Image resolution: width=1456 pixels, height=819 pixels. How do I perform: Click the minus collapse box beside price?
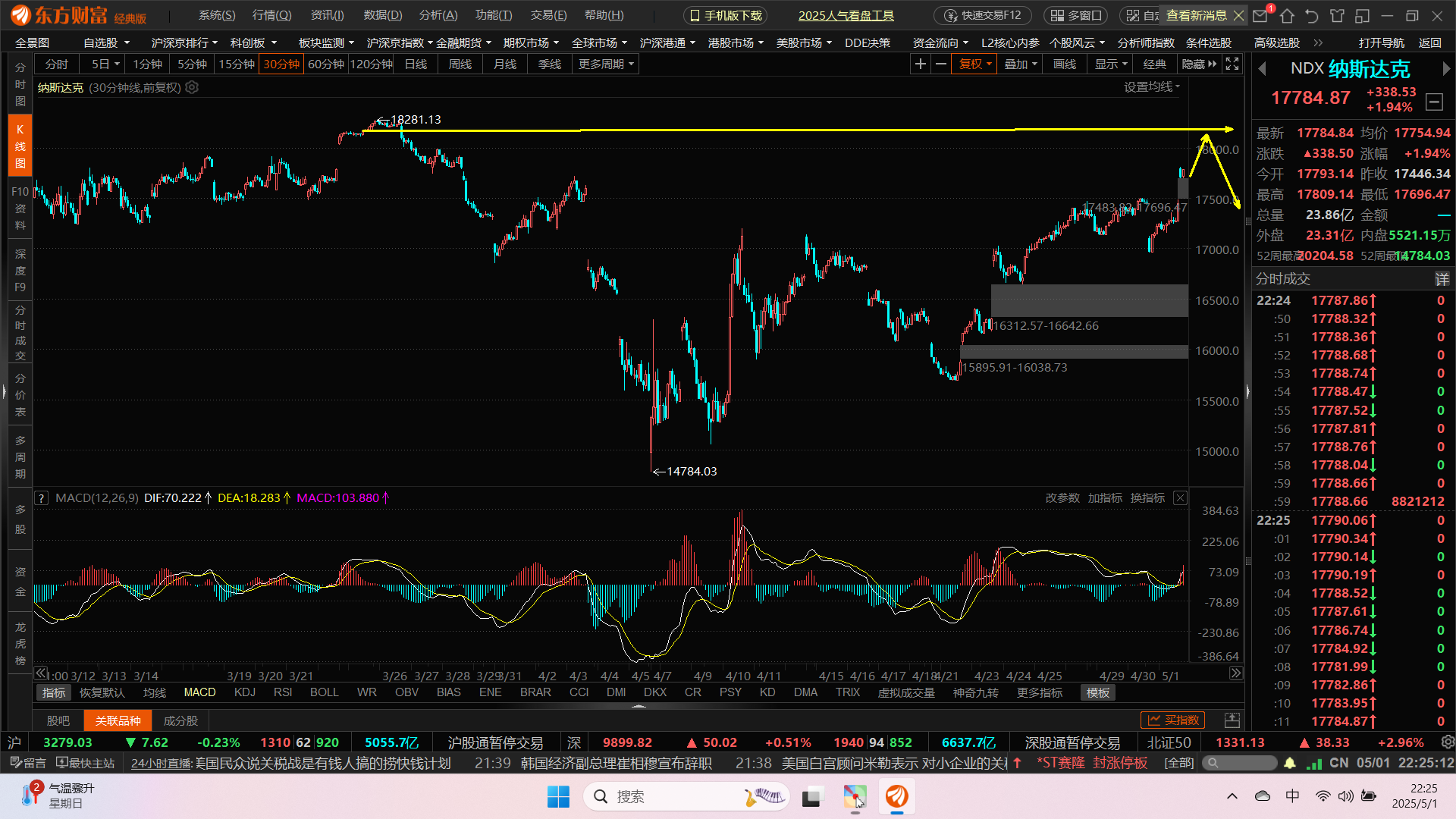pyautogui.click(x=1434, y=102)
